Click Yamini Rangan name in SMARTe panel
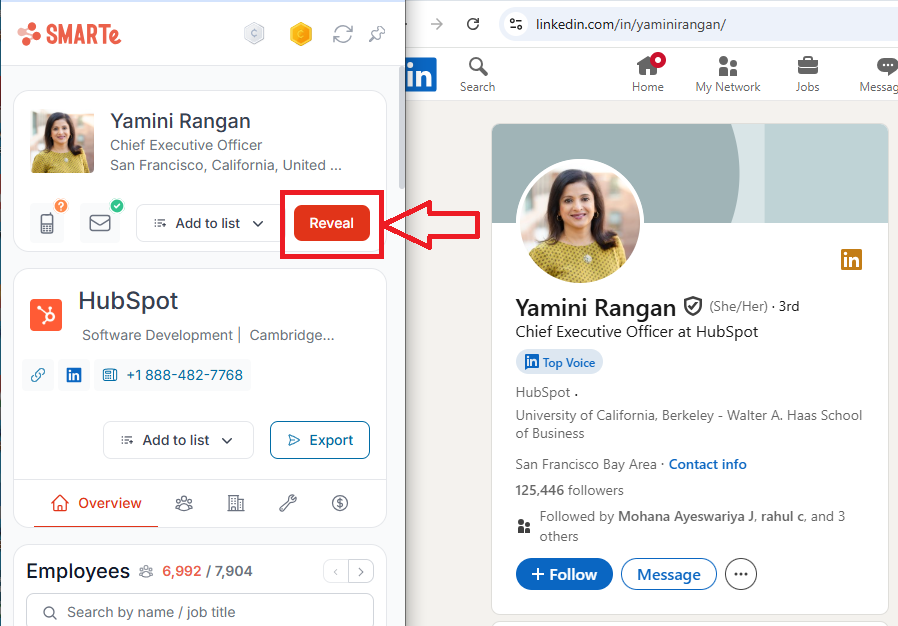Screen dimensions: 898x626 pyautogui.click(x=180, y=121)
